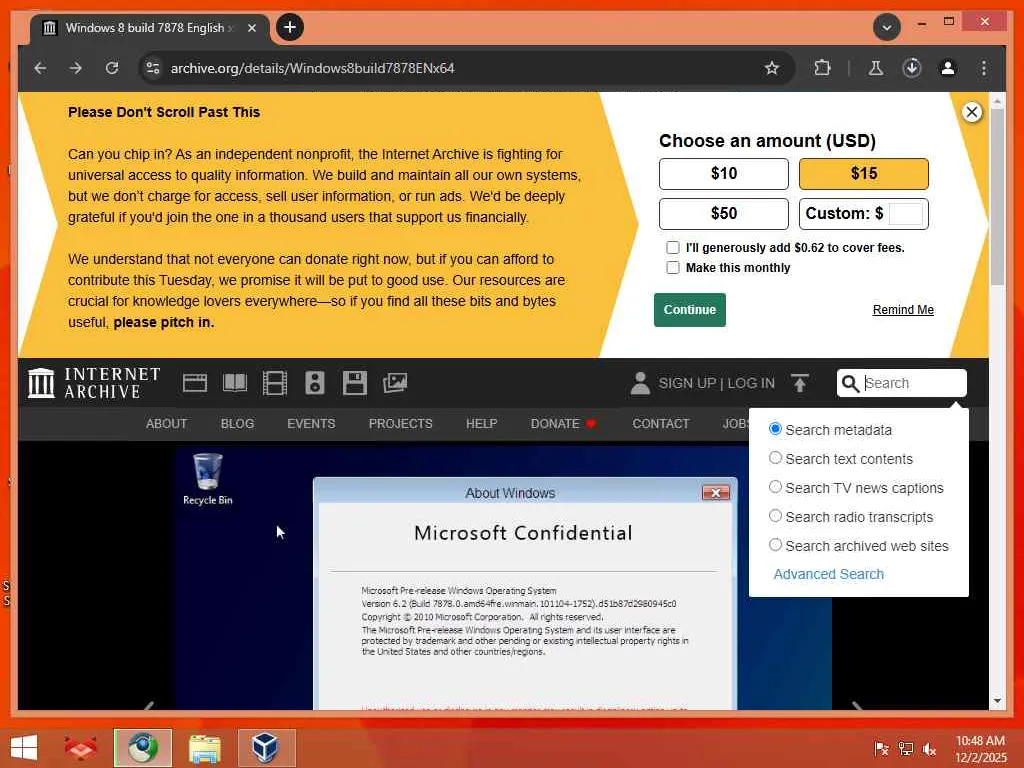Image resolution: width=1024 pixels, height=768 pixels.
Task: Click the green Continue button
Action: point(690,310)
